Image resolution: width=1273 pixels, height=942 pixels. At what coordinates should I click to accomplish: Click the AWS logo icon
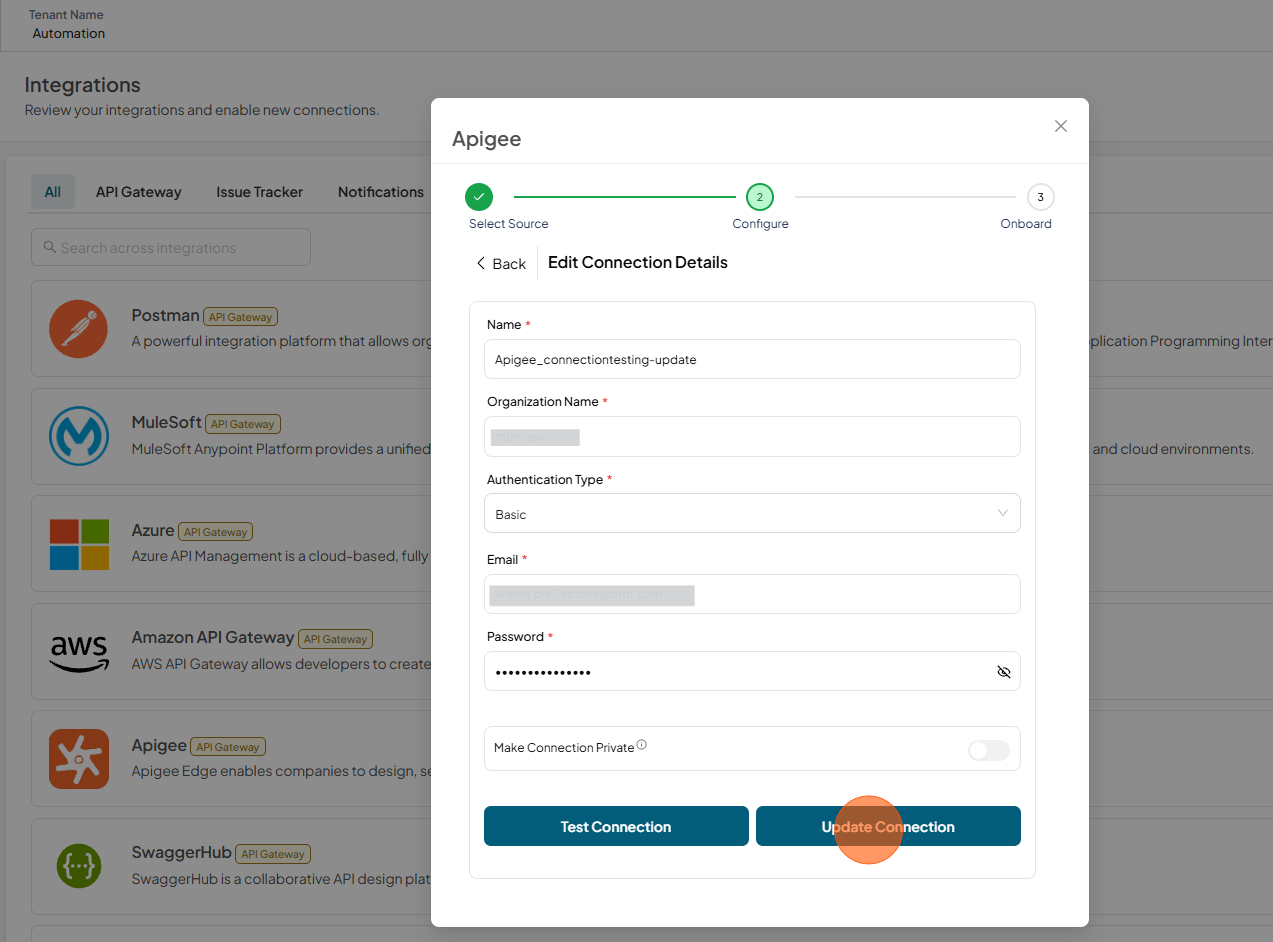tap(79, 652)
